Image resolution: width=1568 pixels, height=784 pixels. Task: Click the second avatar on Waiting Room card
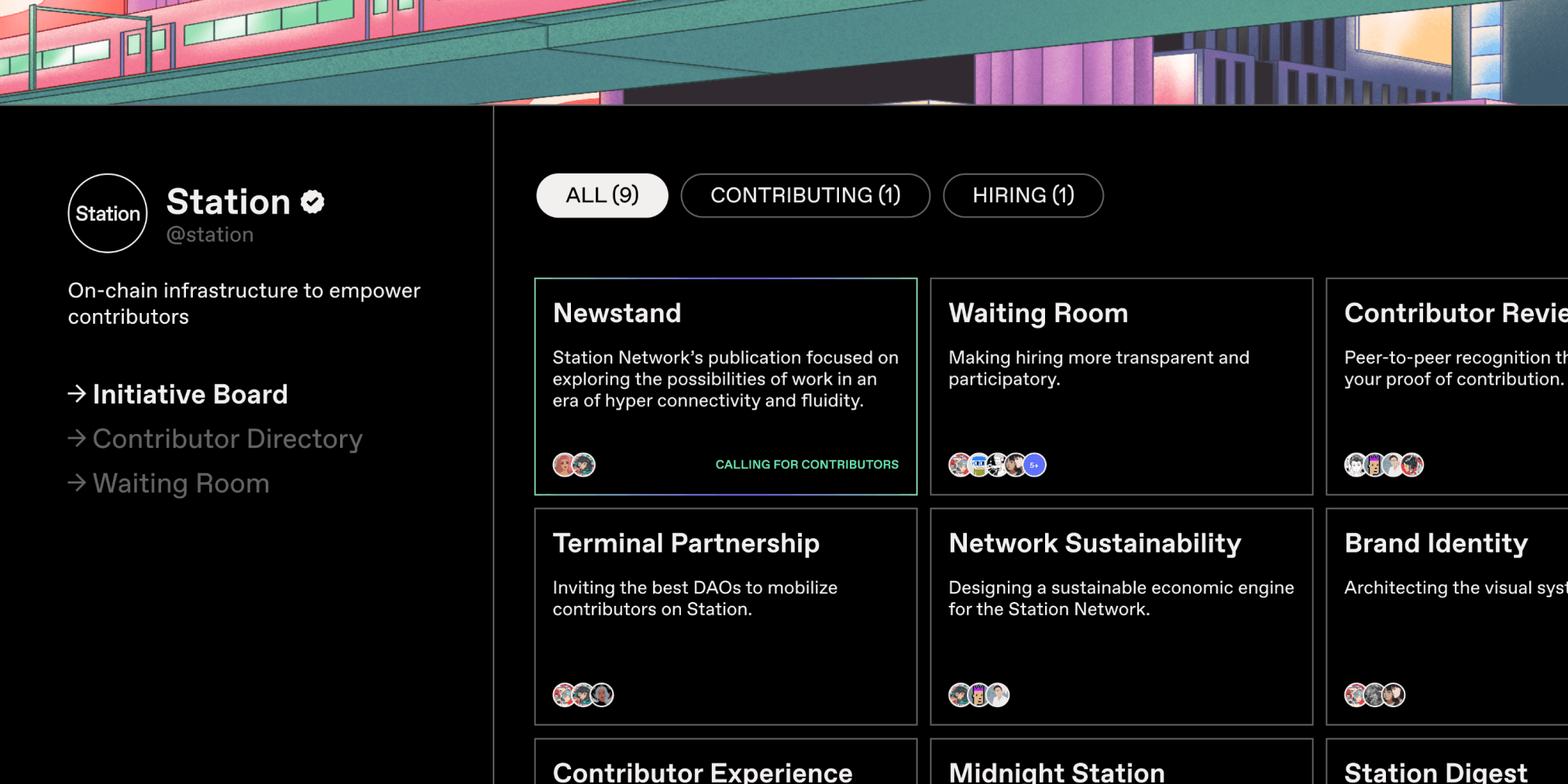(978, 465)
